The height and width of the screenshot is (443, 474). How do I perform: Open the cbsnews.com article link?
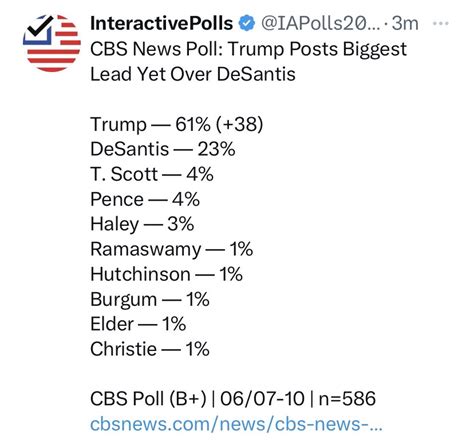236,424
